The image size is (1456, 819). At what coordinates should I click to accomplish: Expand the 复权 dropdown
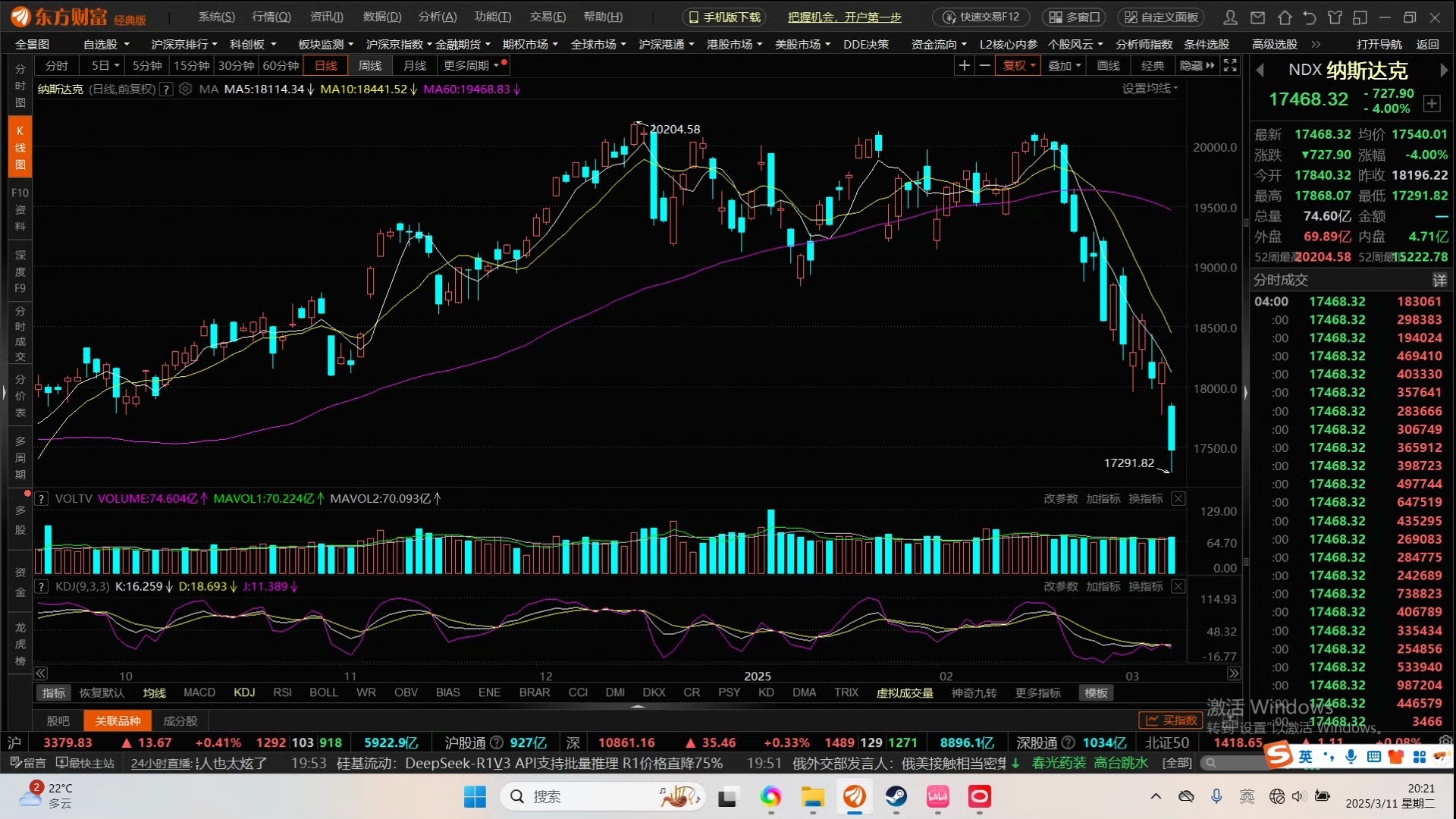[x=1018, y=66]
